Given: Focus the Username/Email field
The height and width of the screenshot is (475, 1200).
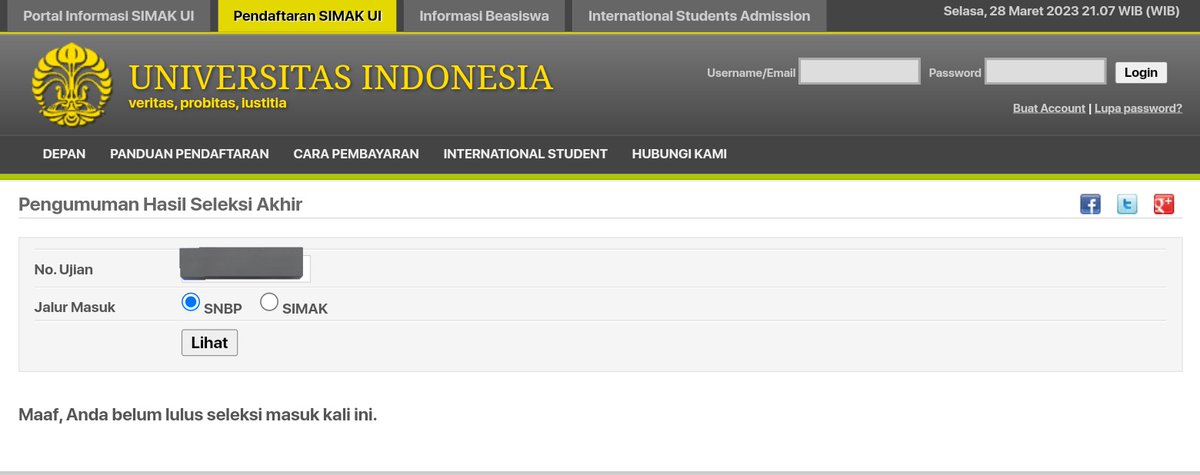Looking at the screenshot, I should pos(859,71).
